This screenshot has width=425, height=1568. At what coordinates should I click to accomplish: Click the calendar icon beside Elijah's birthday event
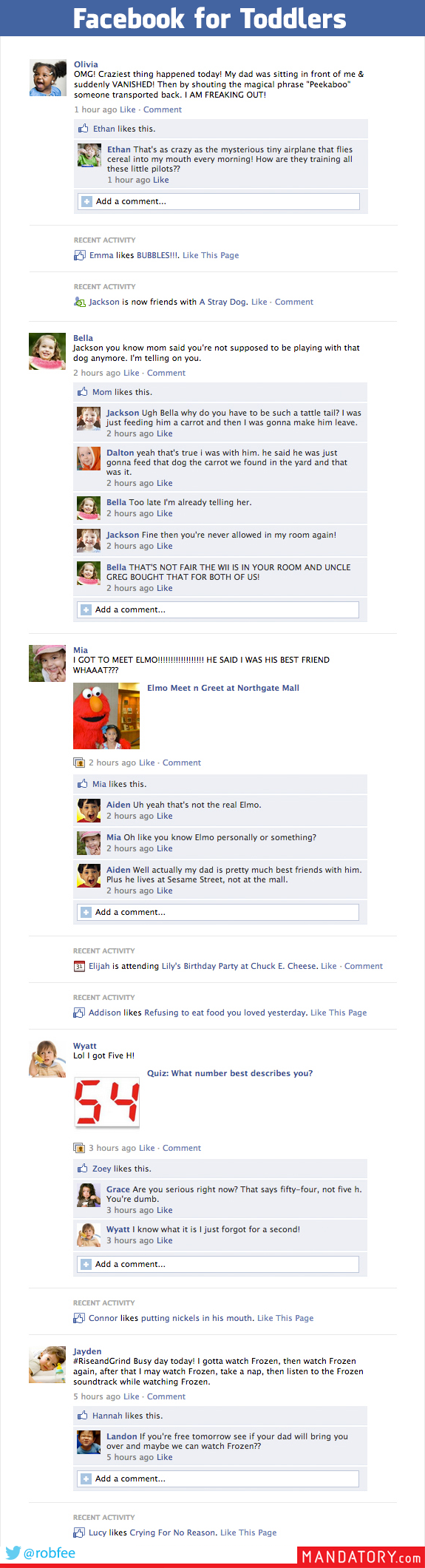pyautogui.click(x=79, y=966)
